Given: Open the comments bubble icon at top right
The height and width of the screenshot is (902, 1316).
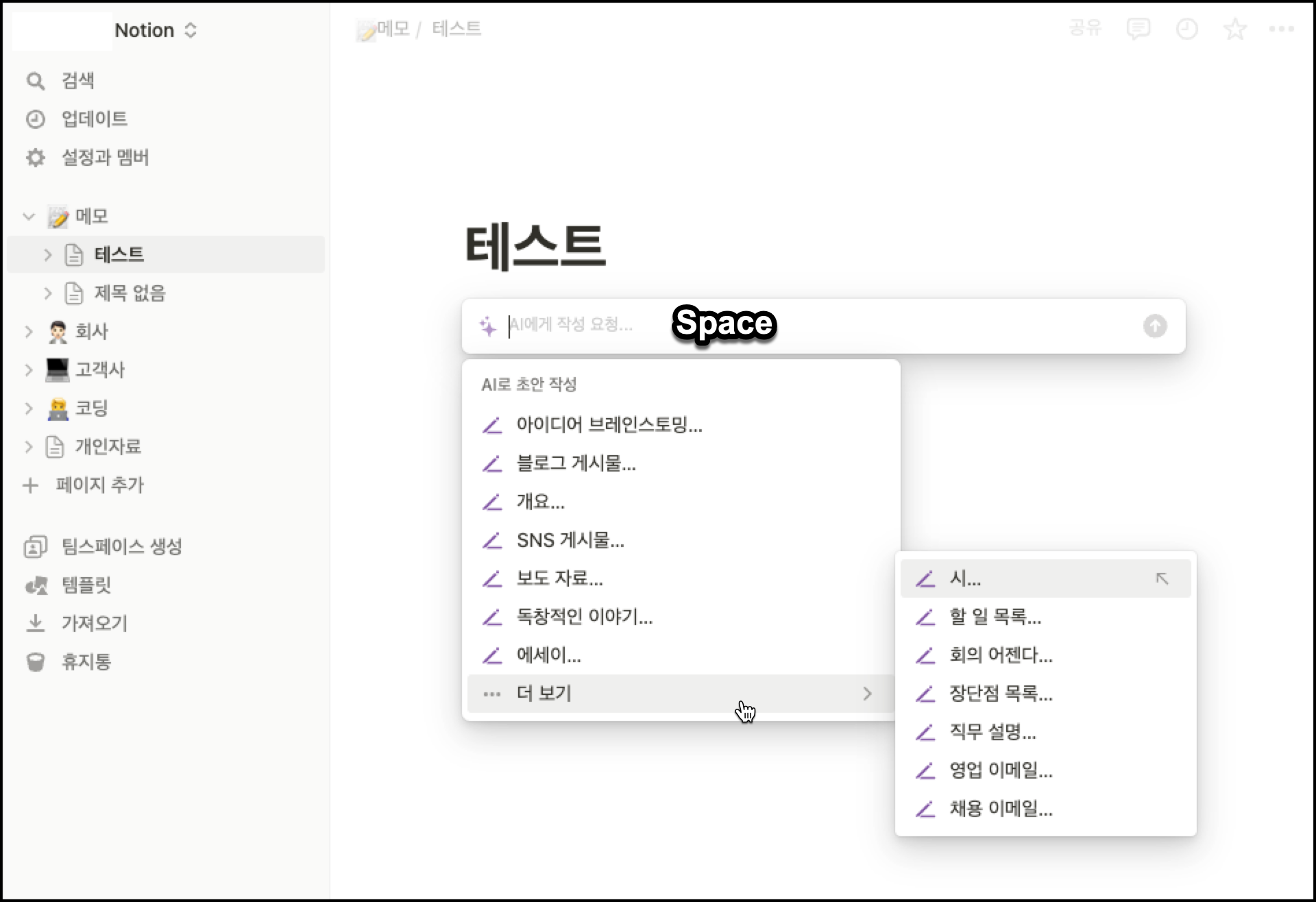Looking at the screenshot, I should tap(1139, 29).
